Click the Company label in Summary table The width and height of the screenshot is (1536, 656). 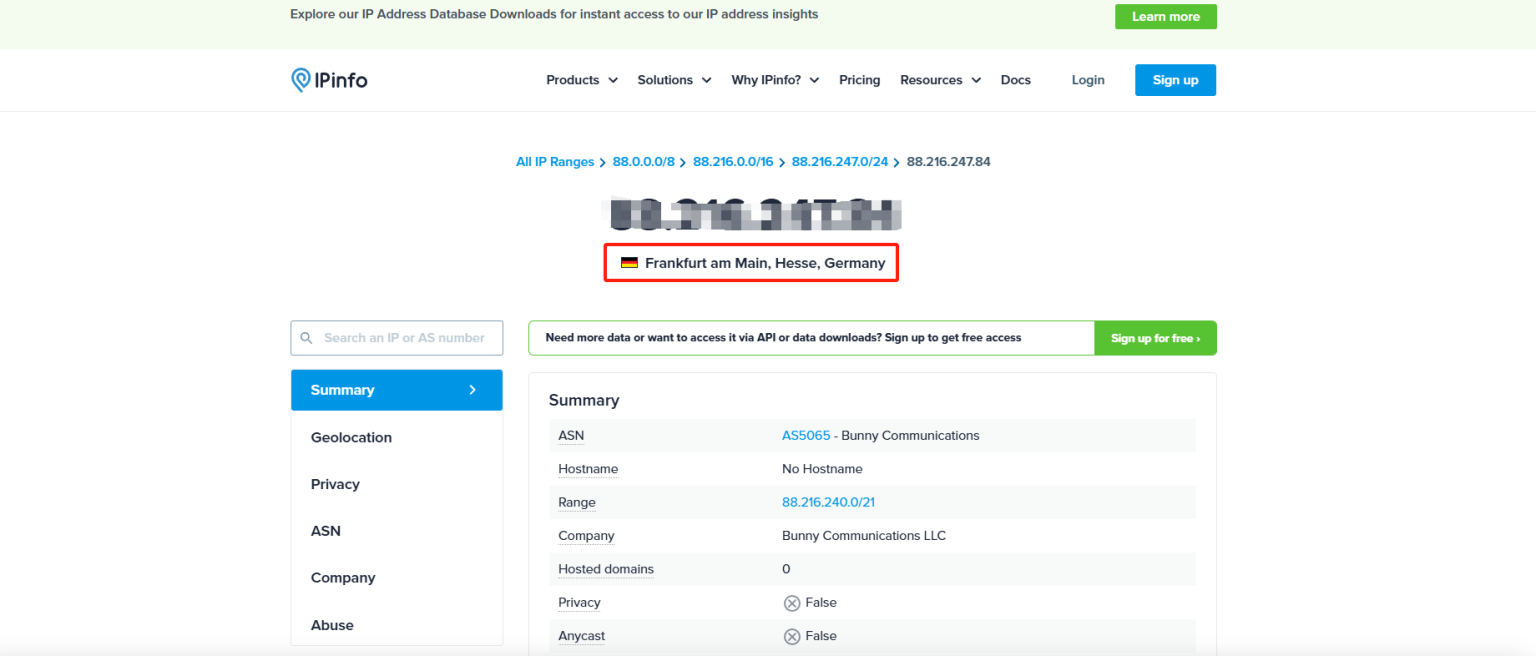pos(586,536)
